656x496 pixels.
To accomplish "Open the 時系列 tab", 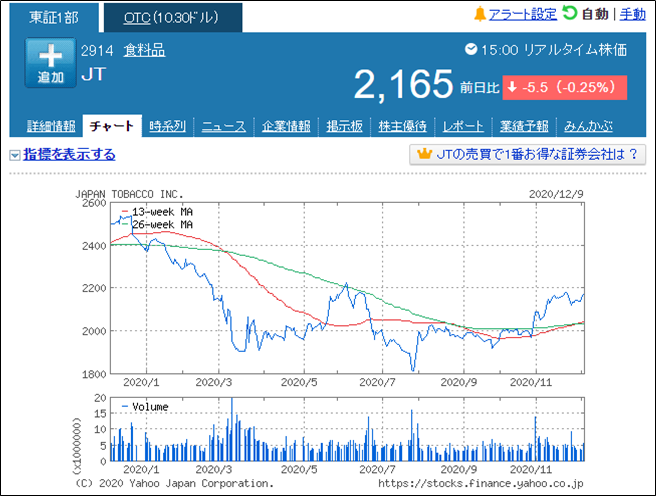I will click(167, 126).
